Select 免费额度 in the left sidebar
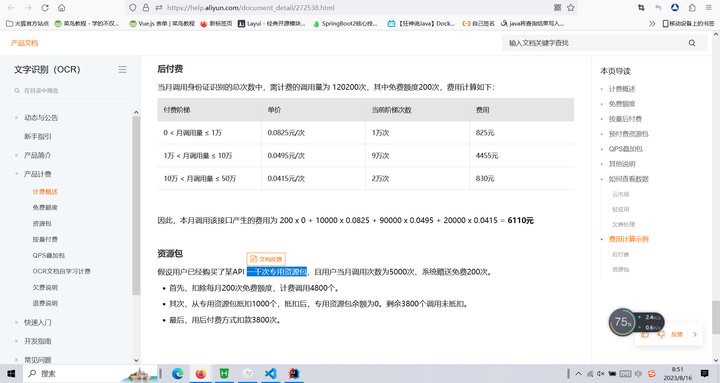720x383 pixels. [45, 208]
